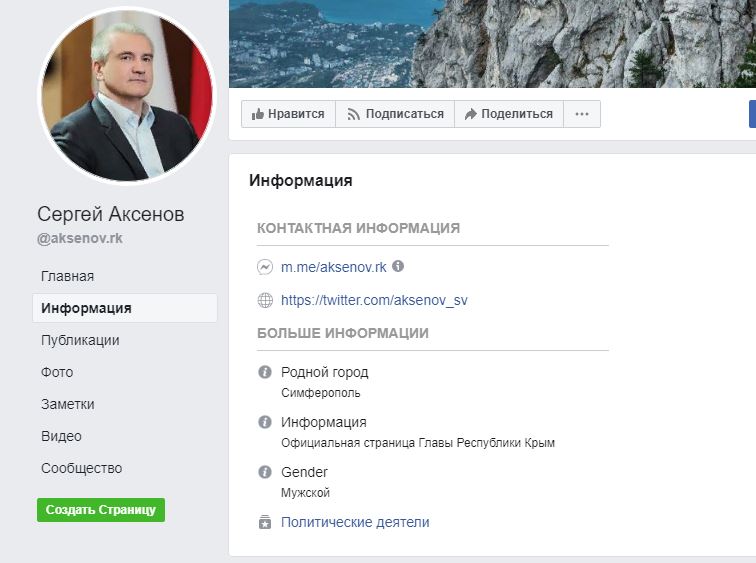Share the page via Поделиться

pyautogui.click(x=509, y=114)
